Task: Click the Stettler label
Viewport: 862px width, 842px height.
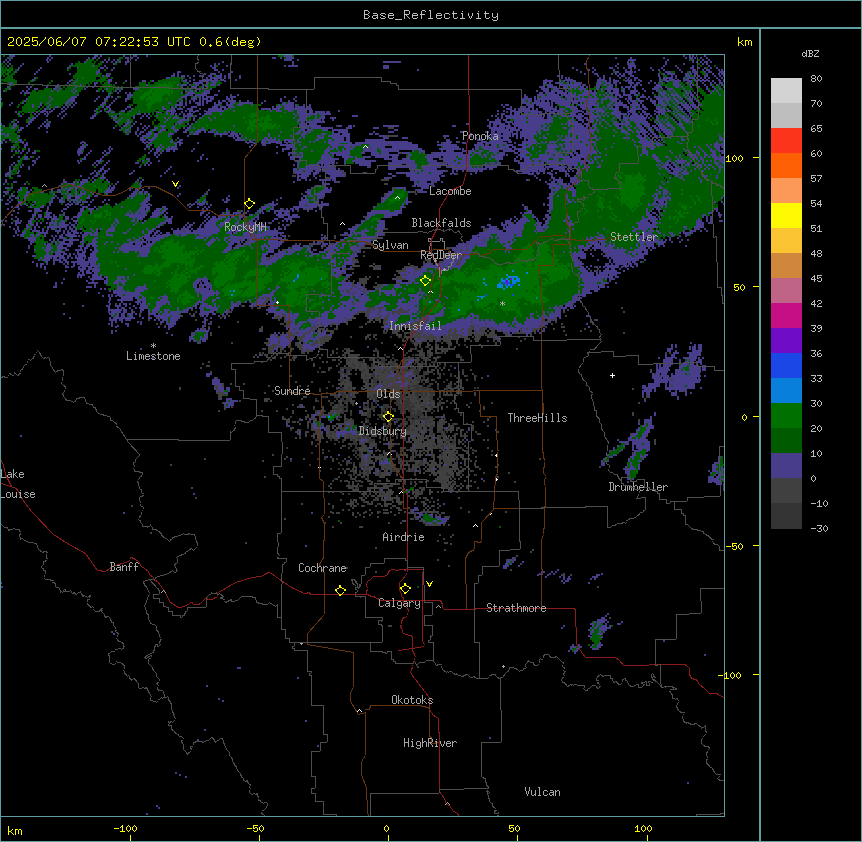Action: click(x=634, y=237)
